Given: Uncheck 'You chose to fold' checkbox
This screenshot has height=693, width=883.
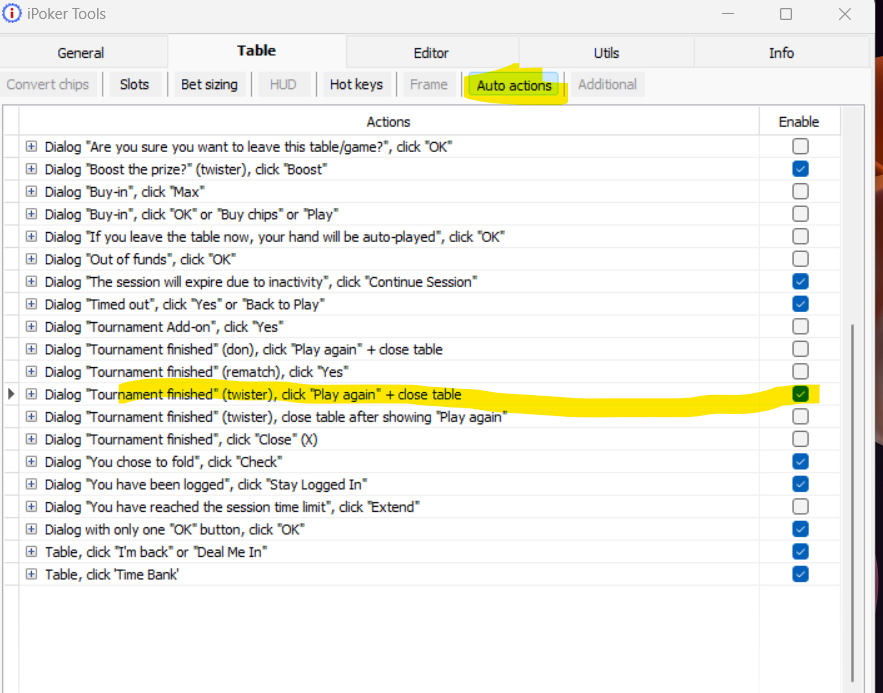Looking at the screenshot, I should coord(800,462).
